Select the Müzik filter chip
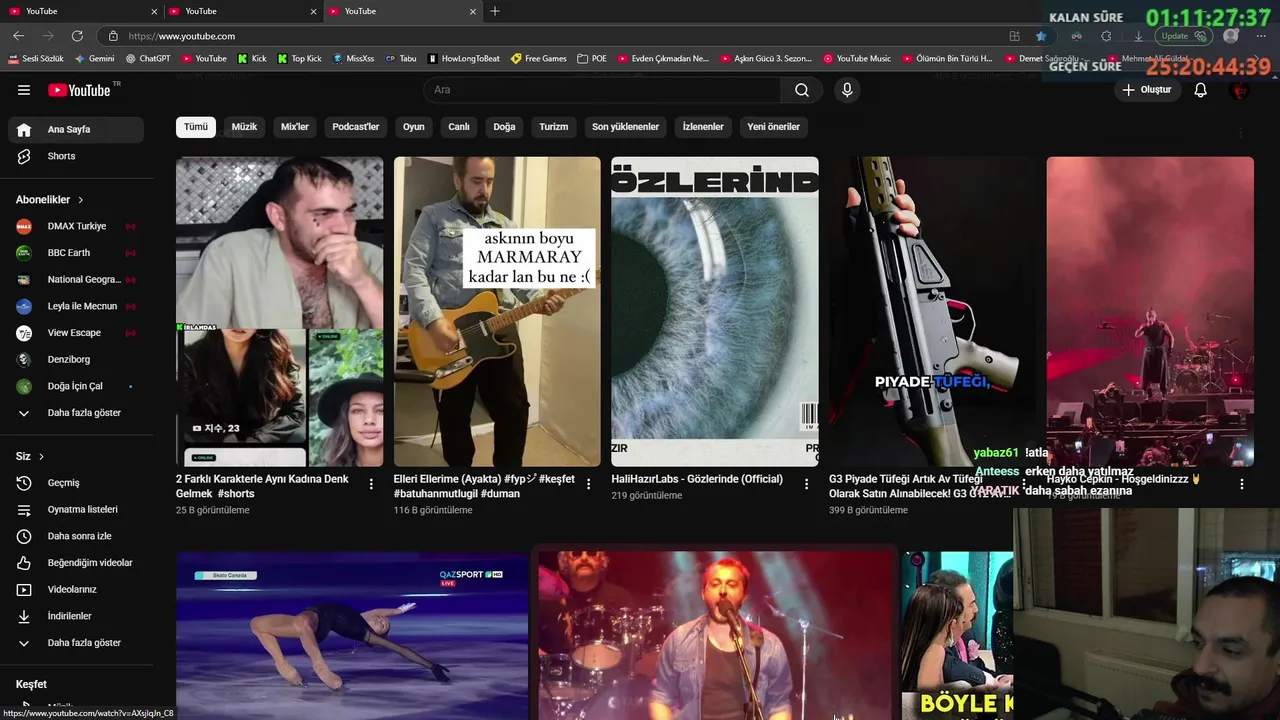The image size is (1280, 720). point(245,127)
